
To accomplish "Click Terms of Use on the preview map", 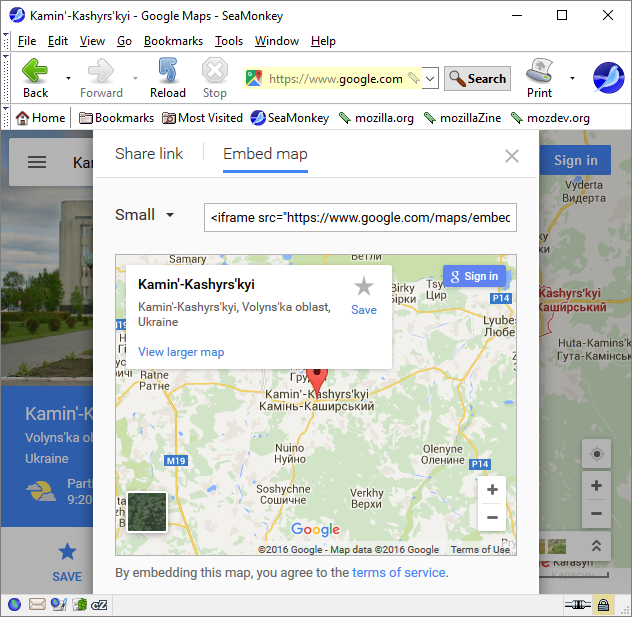I will (x=480, y=549).
